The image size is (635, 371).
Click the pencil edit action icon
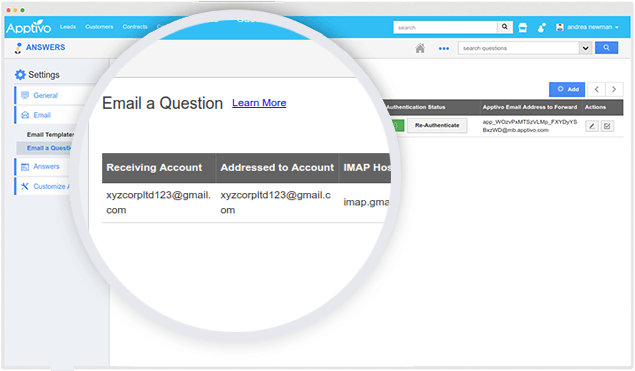point(592,126)
